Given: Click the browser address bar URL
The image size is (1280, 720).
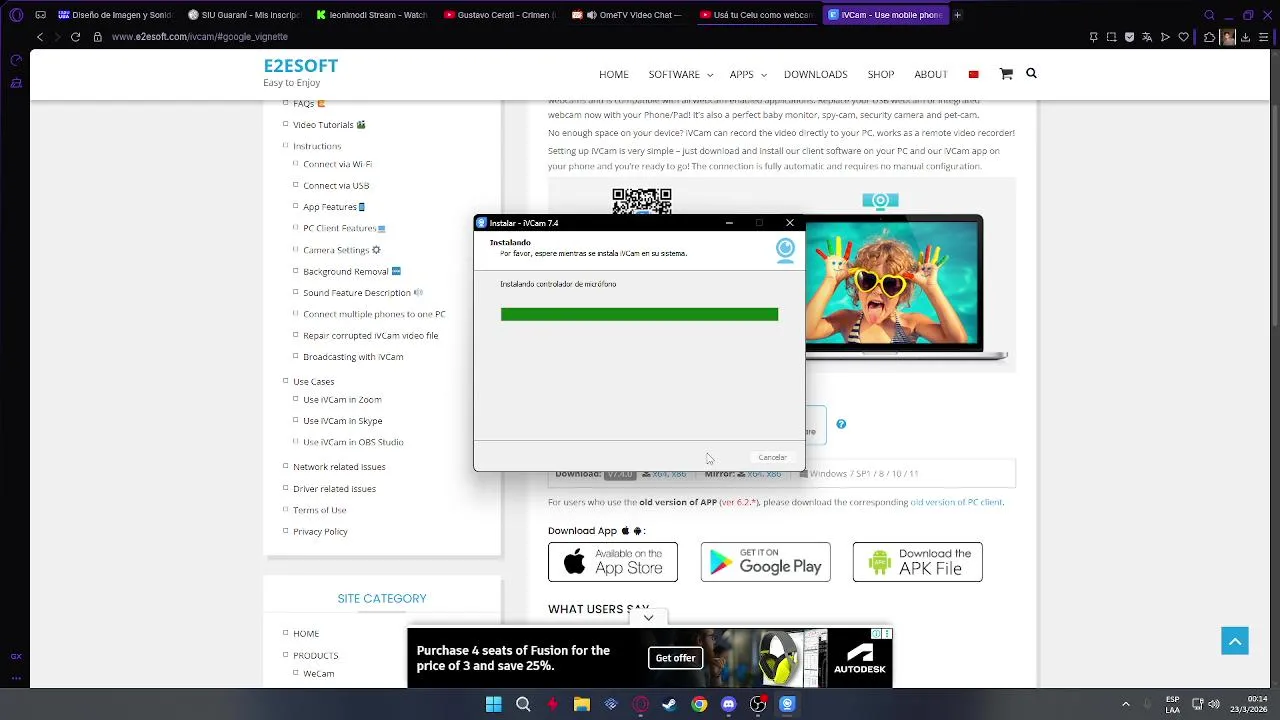Looking at the screenshot, I should tap(200, 37).
